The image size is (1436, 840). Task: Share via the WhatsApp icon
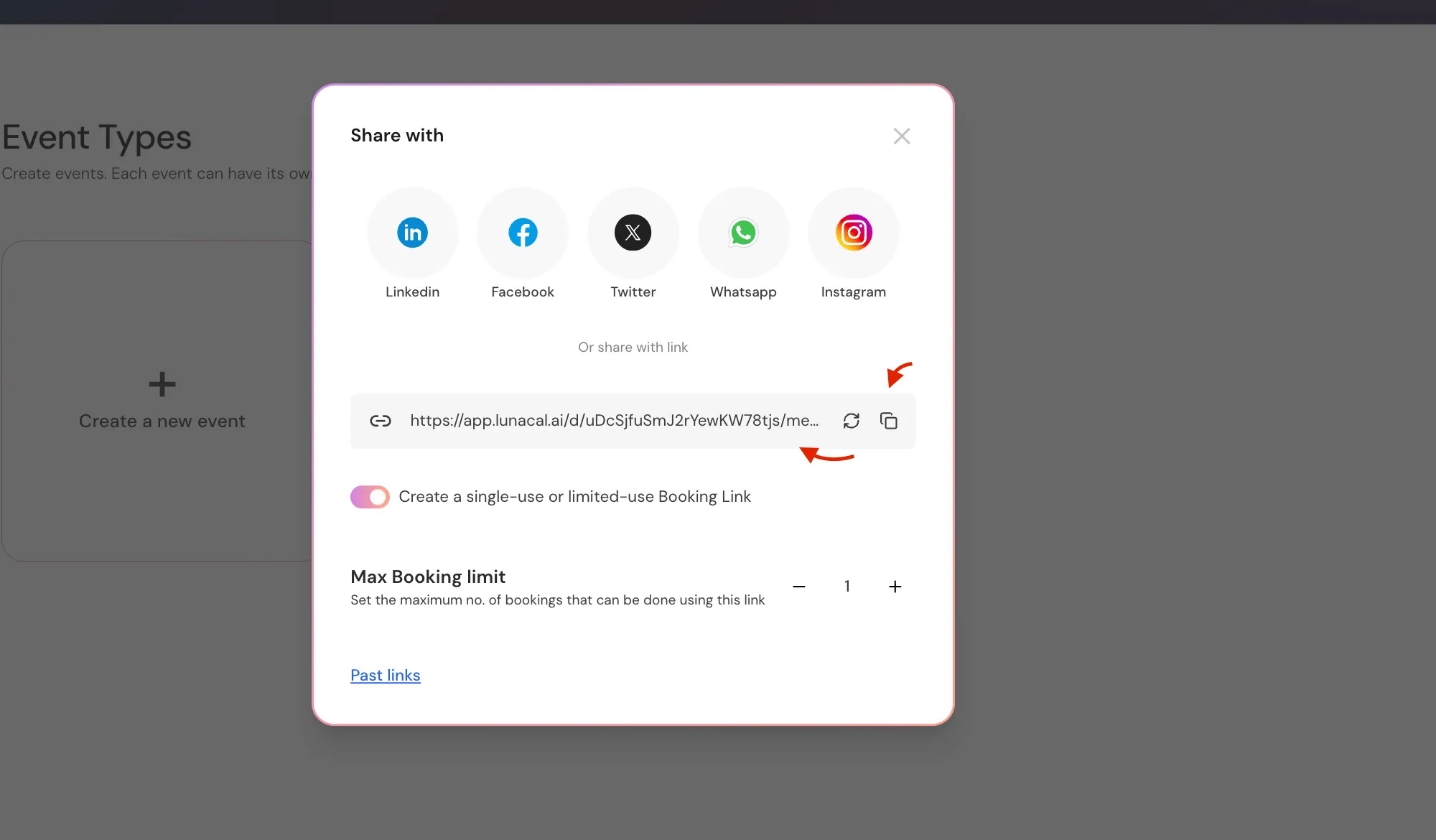[743, 233]
